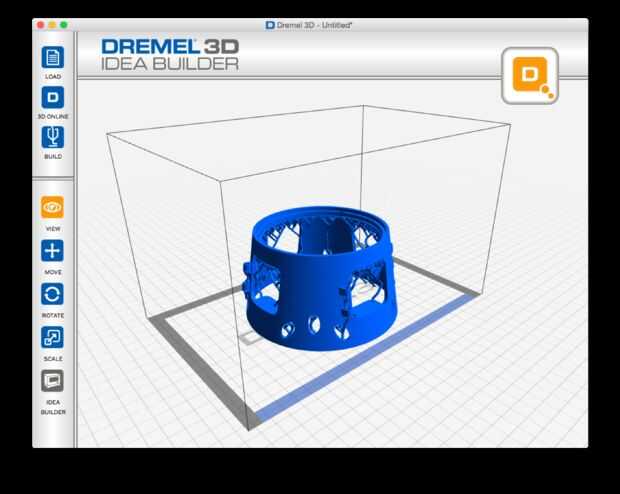Start the Build tool

point(53,137)
